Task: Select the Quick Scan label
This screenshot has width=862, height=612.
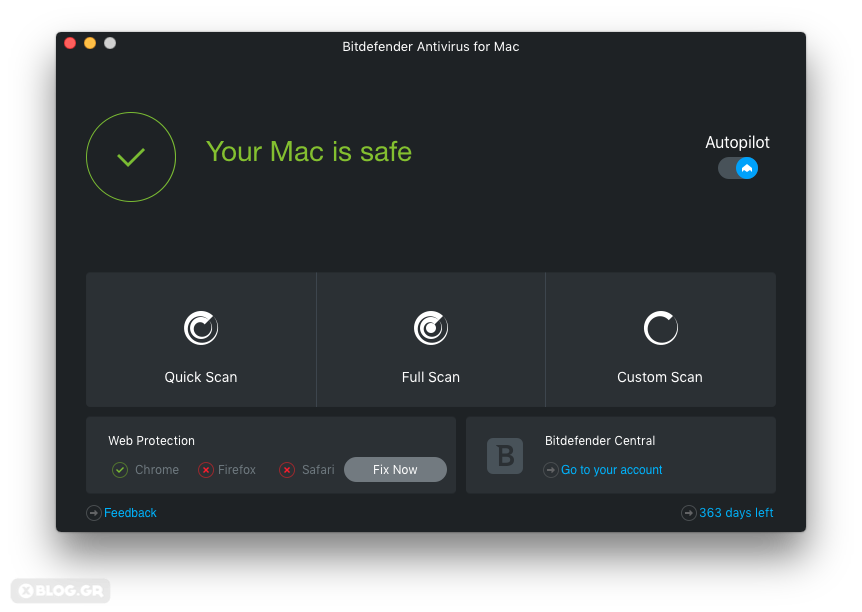Action: pyautogui.click(x=201, y=377)
